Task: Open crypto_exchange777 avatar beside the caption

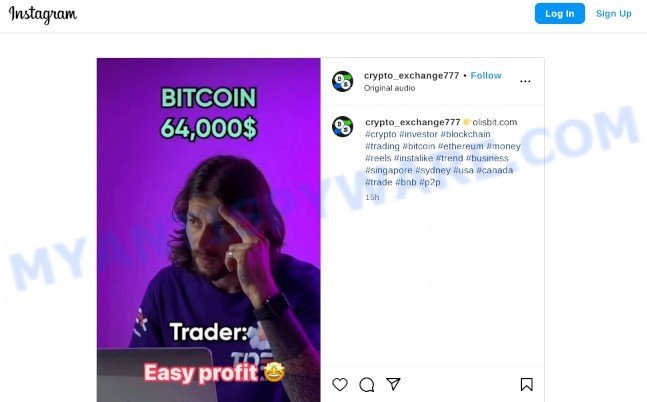Action: [342, 126]
